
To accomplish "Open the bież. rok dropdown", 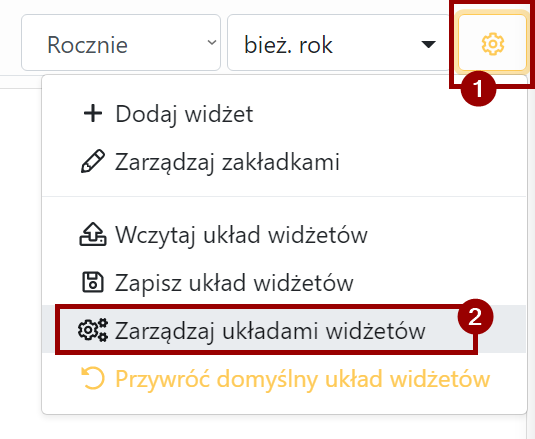I will 338,43.
